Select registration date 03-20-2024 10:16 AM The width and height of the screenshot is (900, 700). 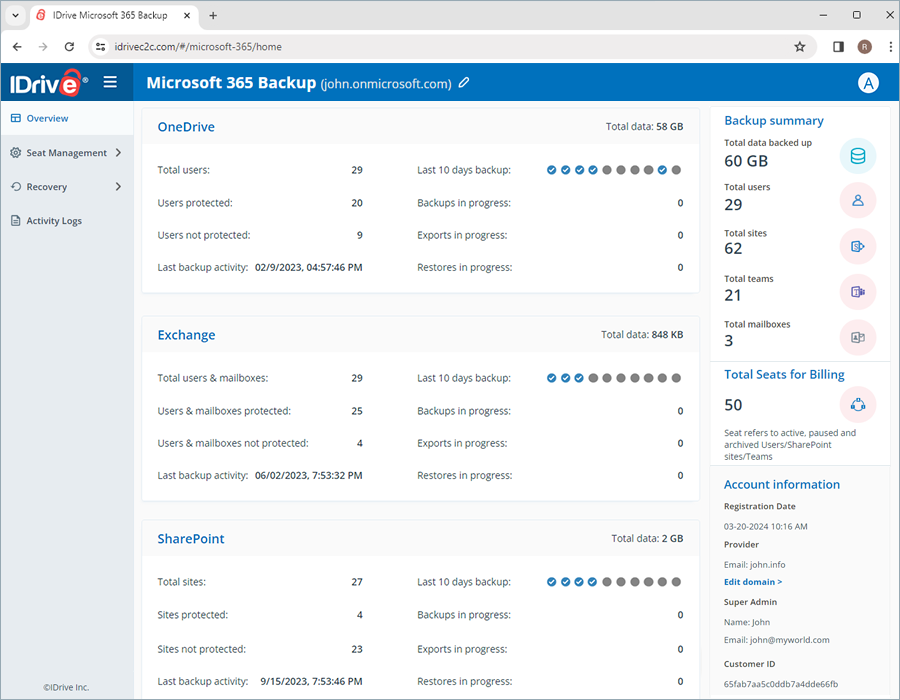765,526
